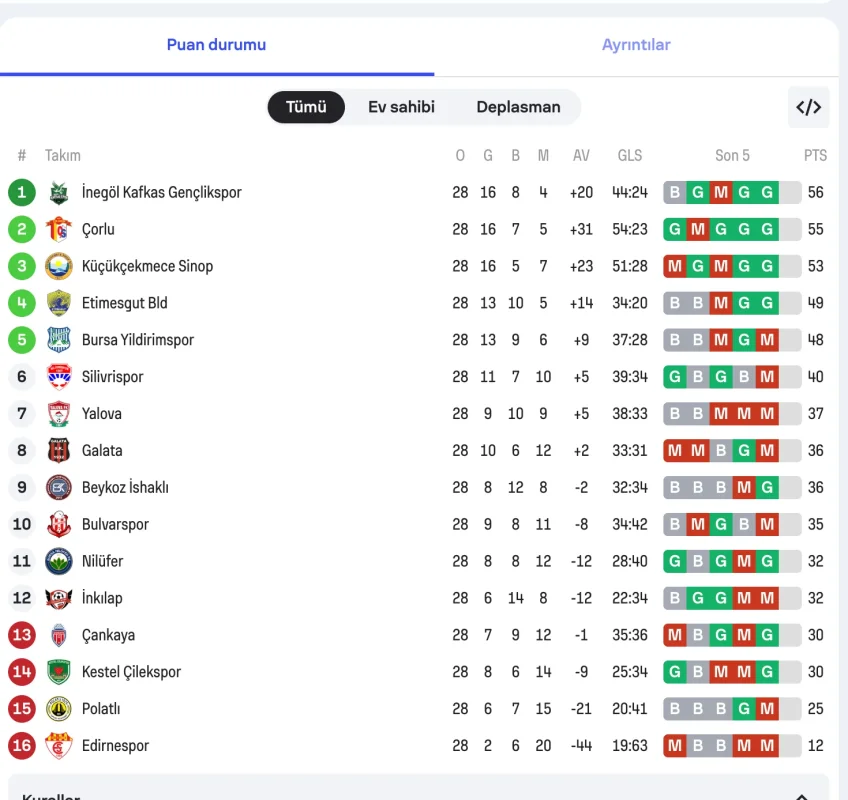
Task: Click the İnegöl Kafkas Gençlikspor team logo
Action: coord(59,192)
